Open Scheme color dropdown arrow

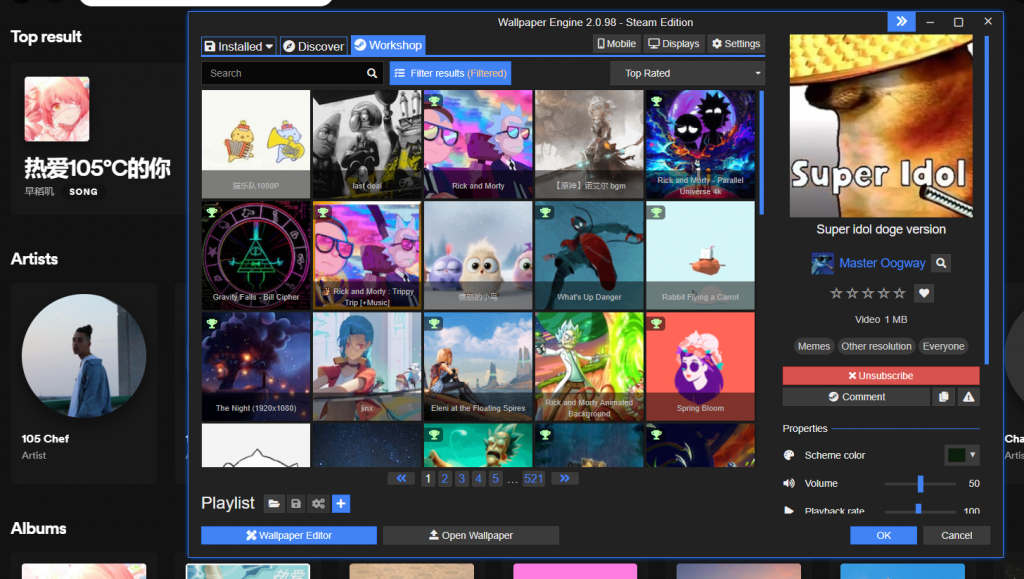click(972, 455)
